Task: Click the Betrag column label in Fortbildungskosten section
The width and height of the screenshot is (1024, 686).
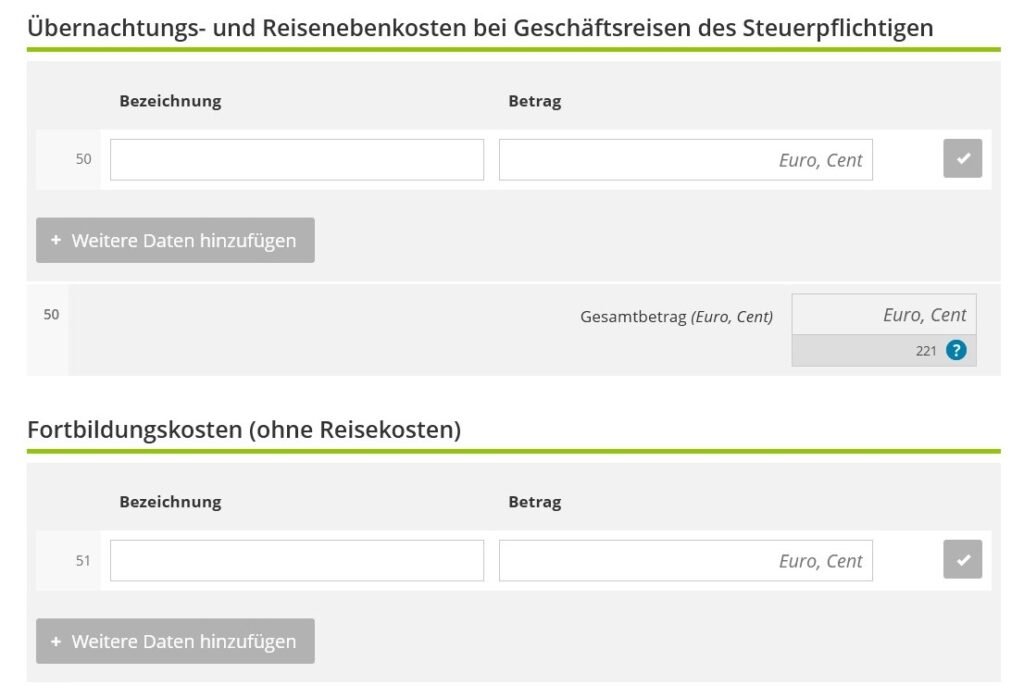Action: 535,502
